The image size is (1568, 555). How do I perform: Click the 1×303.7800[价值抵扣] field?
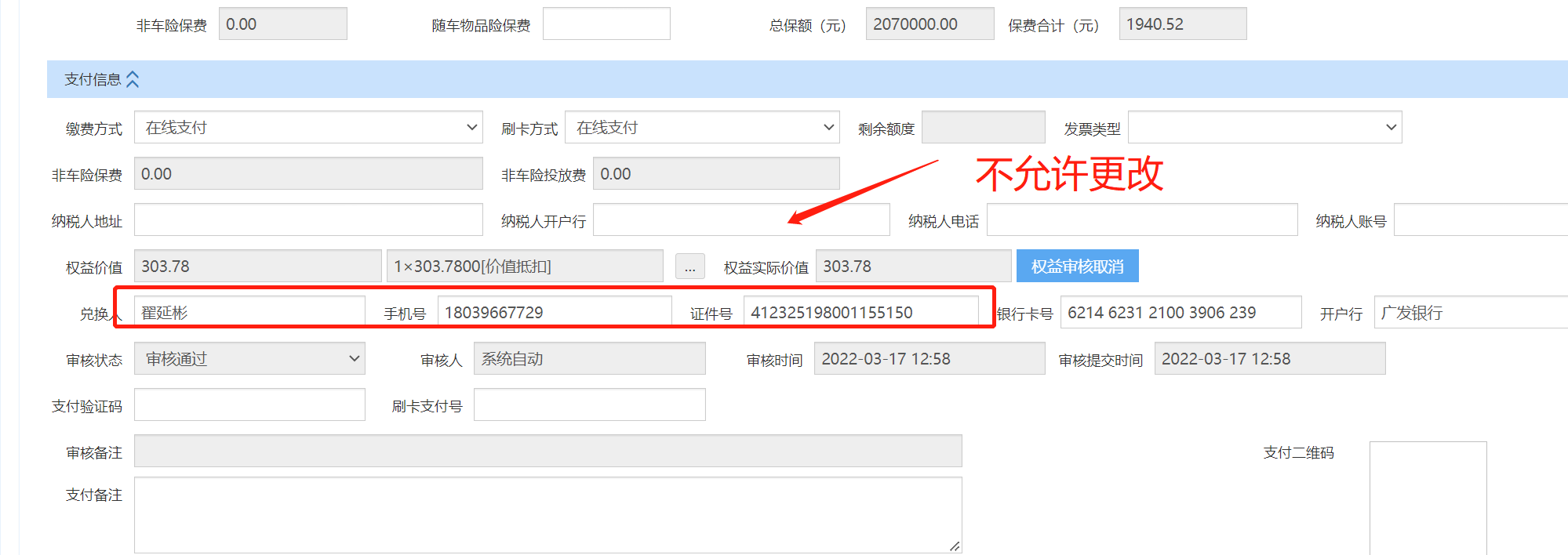coord(525,266)
